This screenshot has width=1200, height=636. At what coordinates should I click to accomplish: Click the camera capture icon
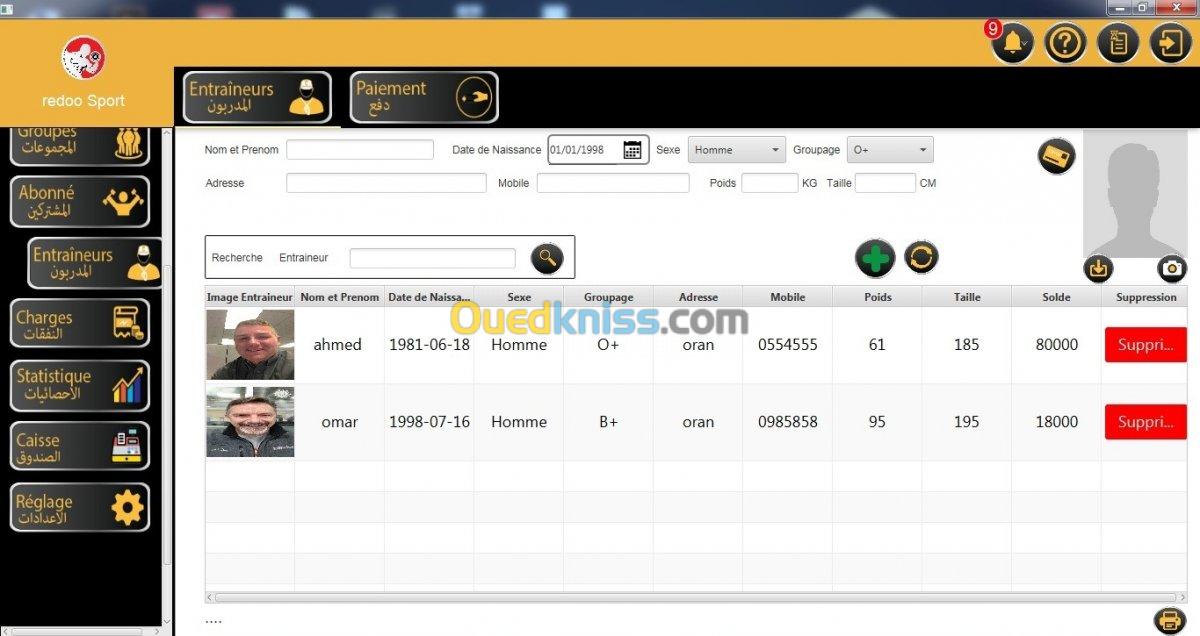1172,268
